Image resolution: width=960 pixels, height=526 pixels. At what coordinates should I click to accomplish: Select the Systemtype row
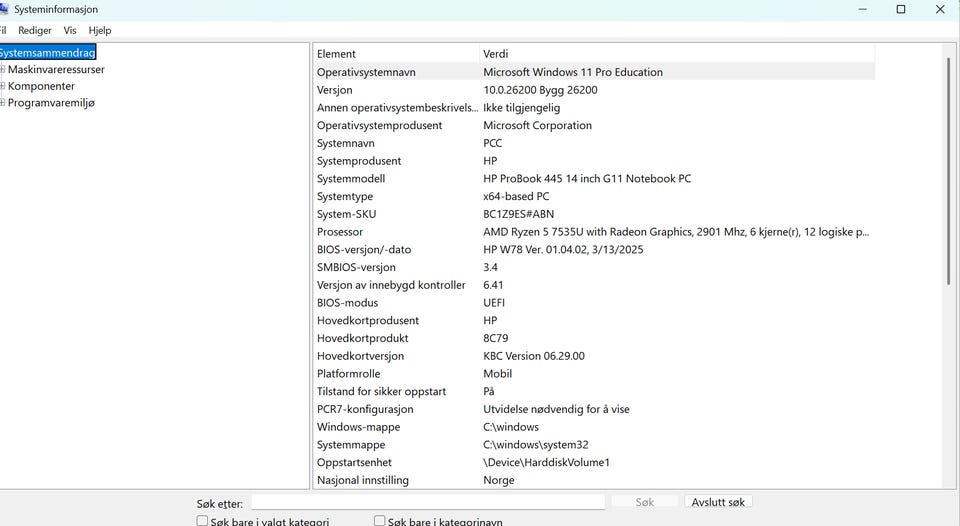pyautogui.click(x=594, y=197)
